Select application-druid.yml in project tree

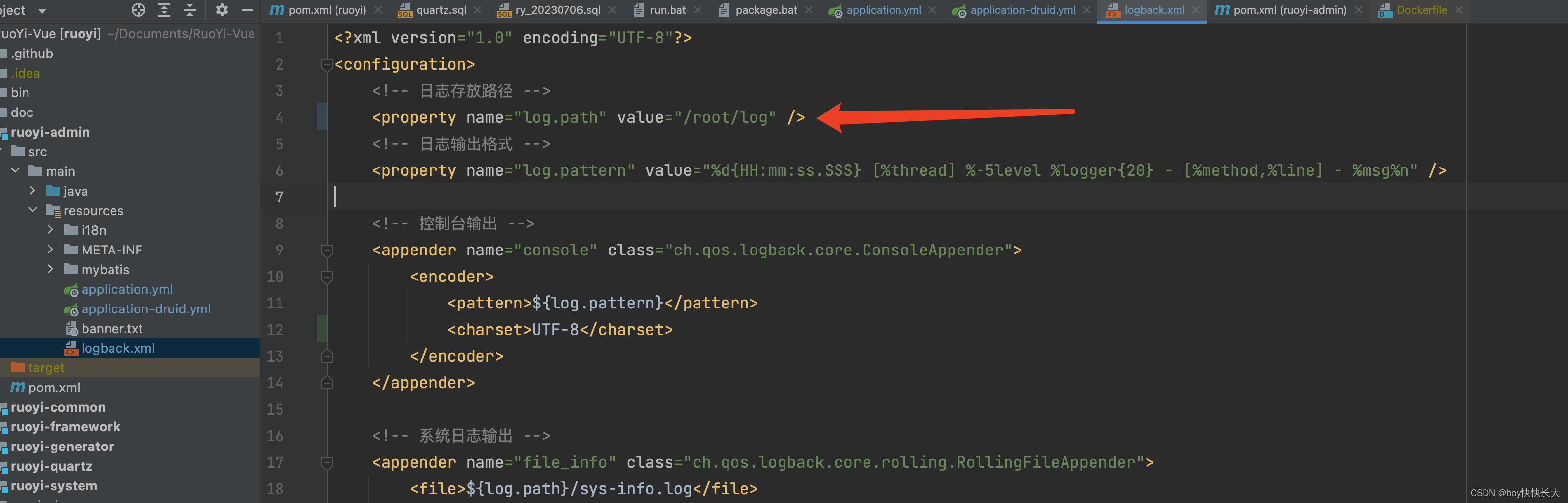pos(146,309)
